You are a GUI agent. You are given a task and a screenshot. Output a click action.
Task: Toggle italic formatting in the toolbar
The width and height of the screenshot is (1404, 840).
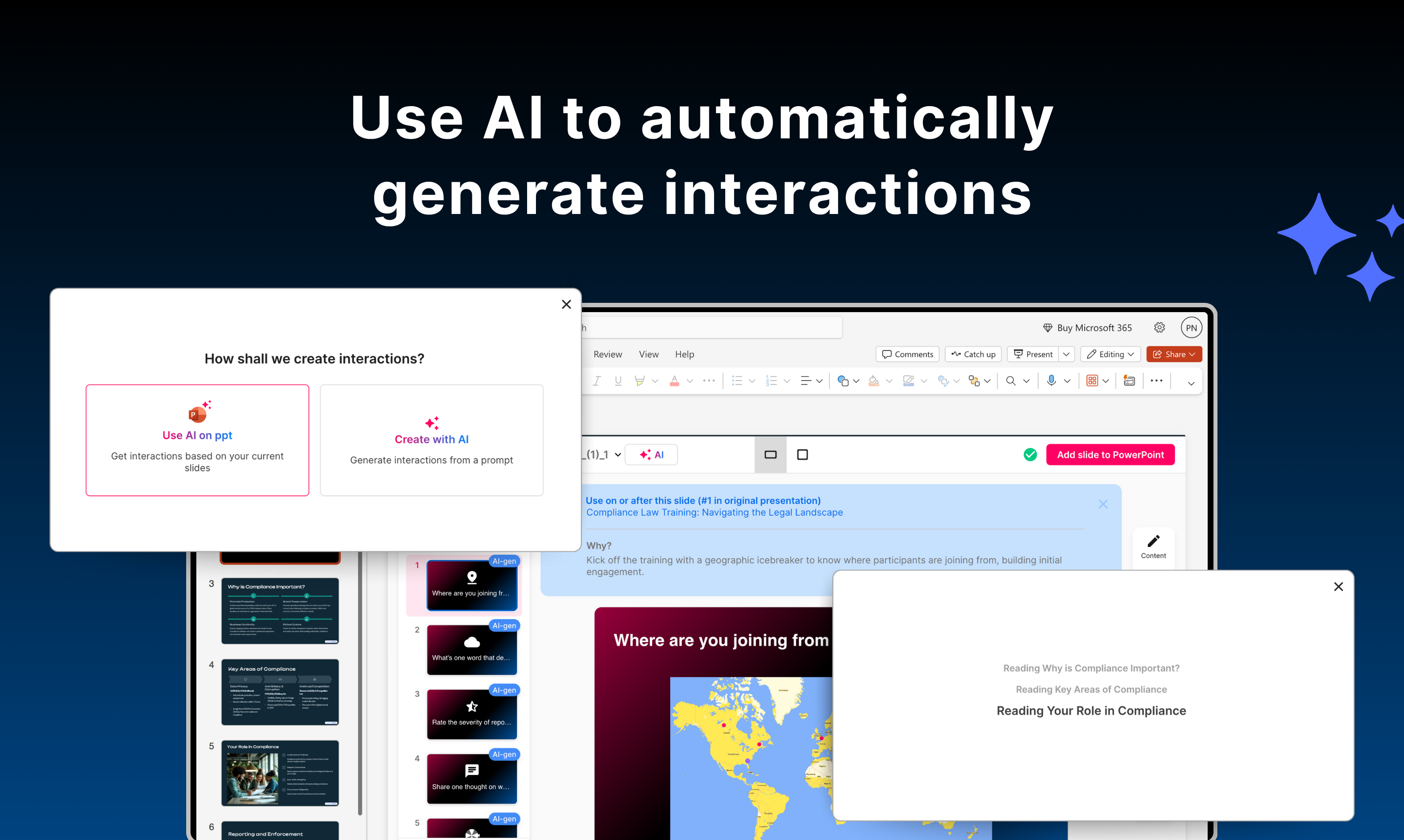(597, 380)
